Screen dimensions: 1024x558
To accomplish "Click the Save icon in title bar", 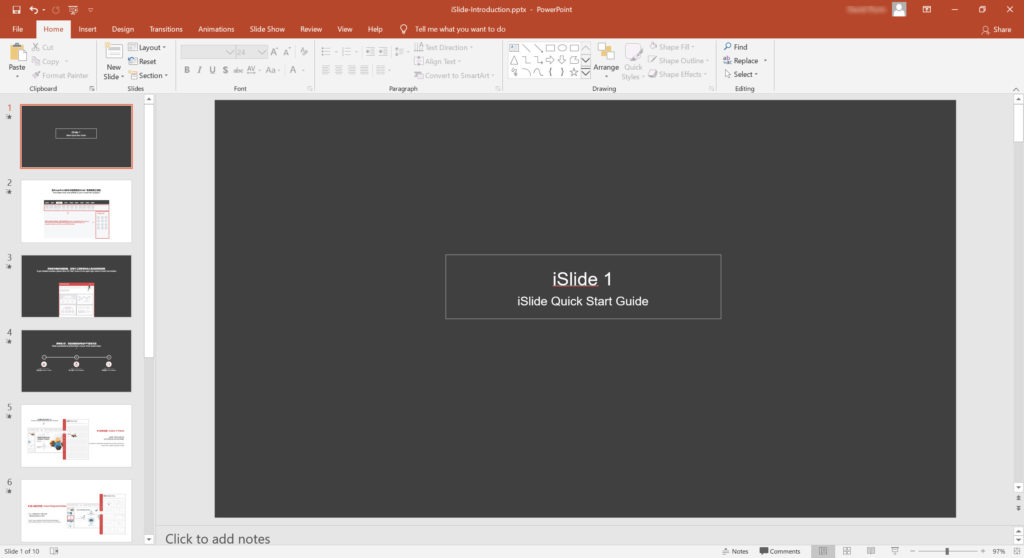I will 16,10.
